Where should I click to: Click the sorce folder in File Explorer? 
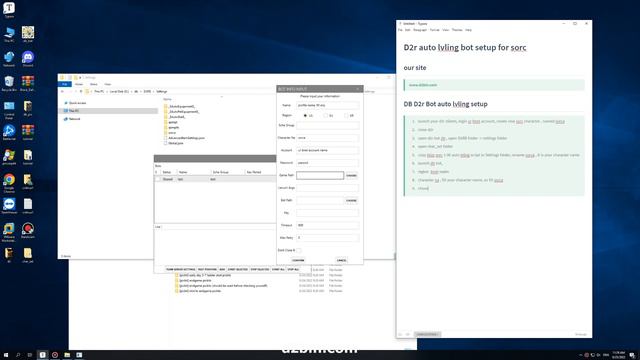click(172, 133)
